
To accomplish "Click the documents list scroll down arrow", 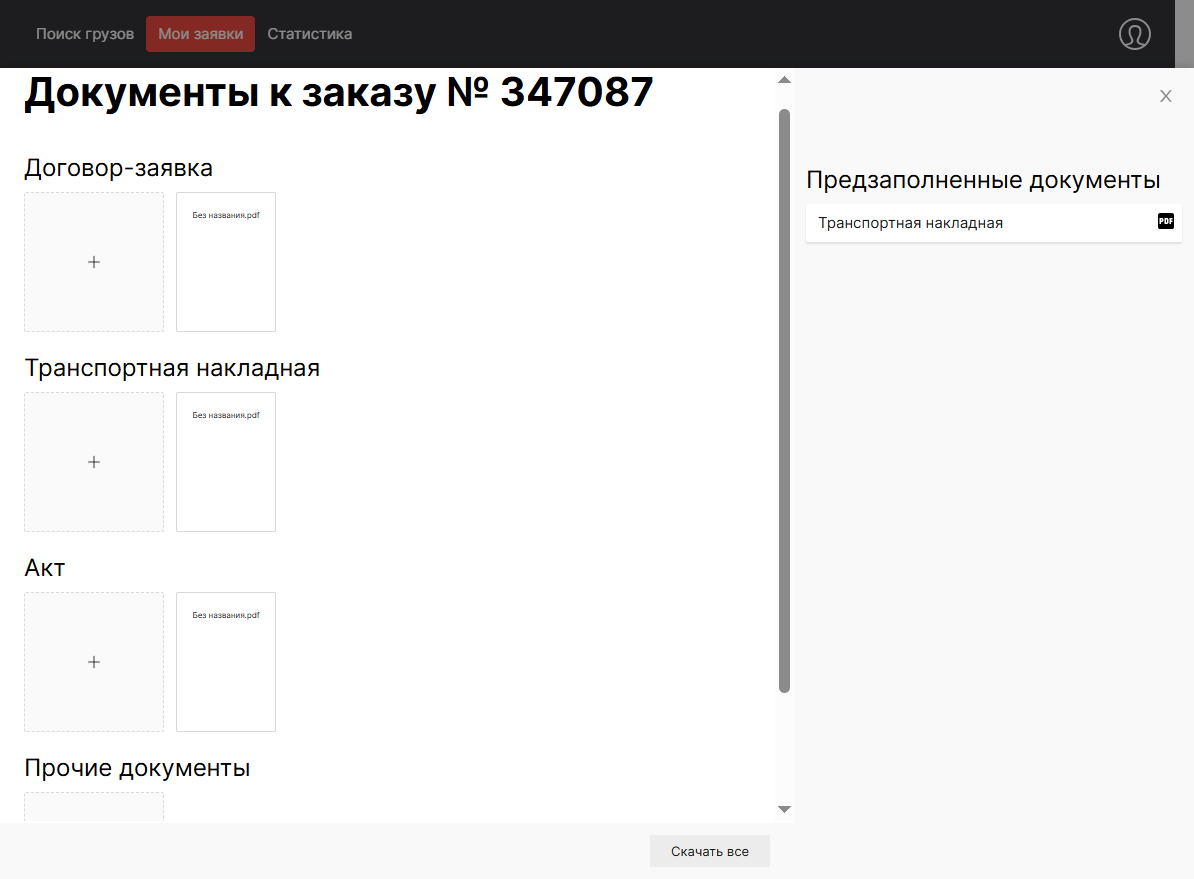I will pos(784,809).
